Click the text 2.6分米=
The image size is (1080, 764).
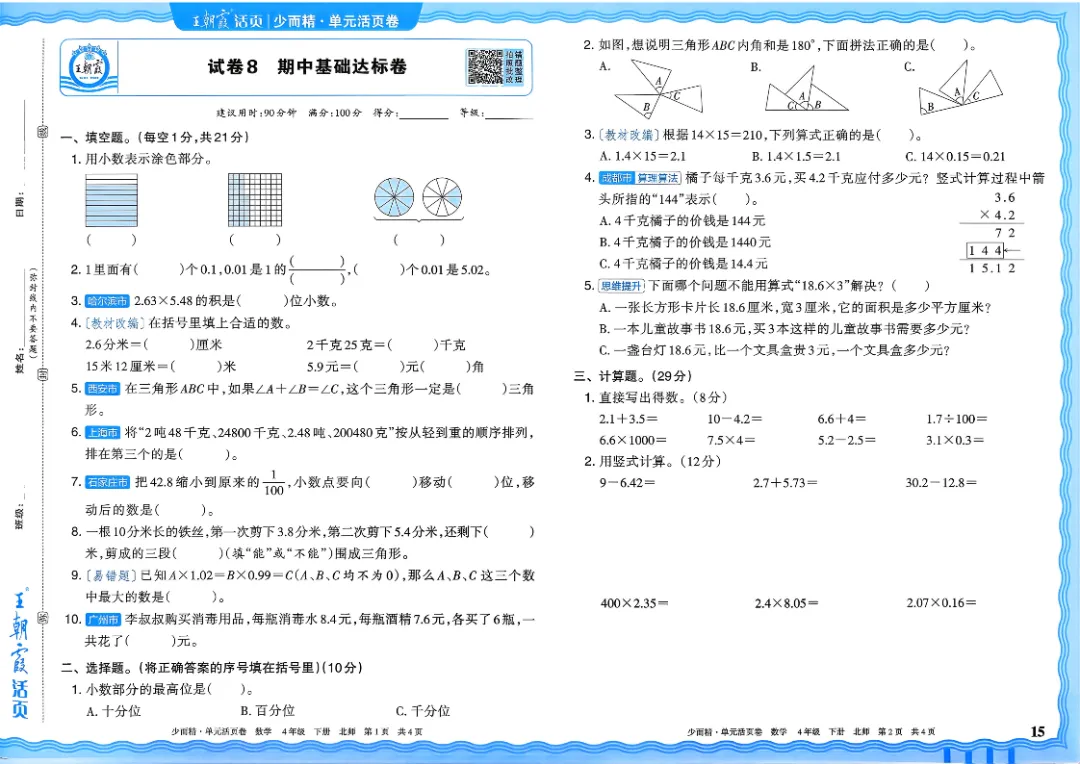coord(113,345)
